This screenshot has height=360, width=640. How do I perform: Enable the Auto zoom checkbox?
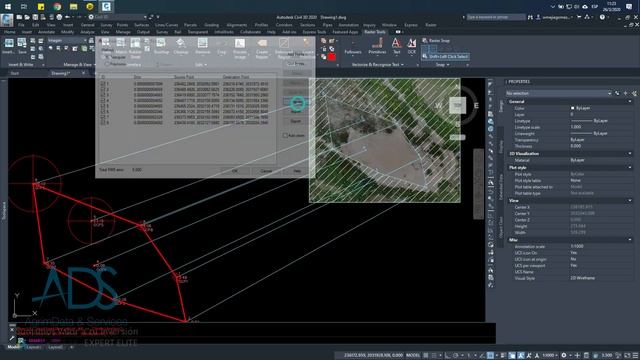pyautogui.click(x=285, y=135)
